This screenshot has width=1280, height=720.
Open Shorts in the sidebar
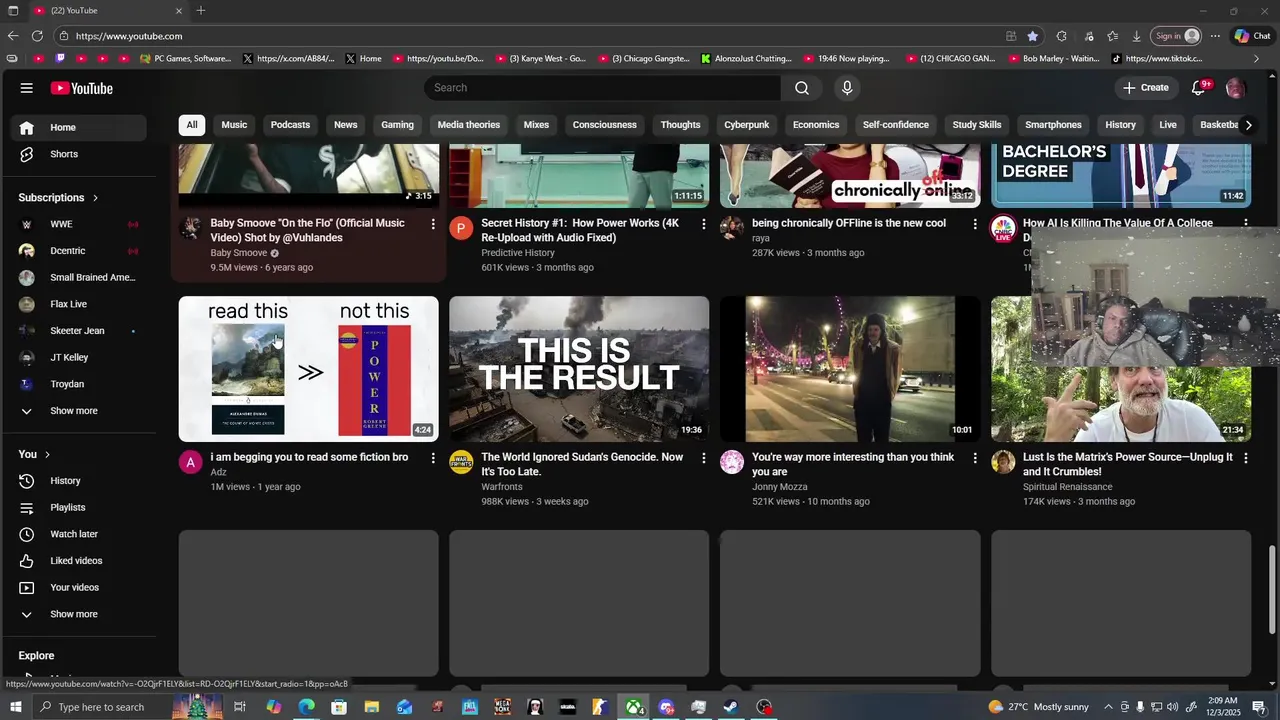(x=78, y=154)
